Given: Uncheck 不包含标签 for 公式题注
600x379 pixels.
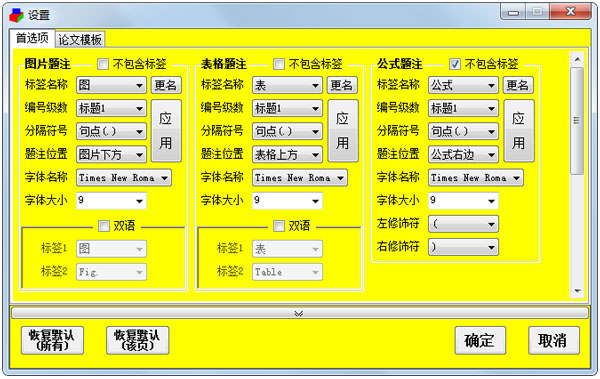Looking at the screenshot, I should click(x=455, y=64).
